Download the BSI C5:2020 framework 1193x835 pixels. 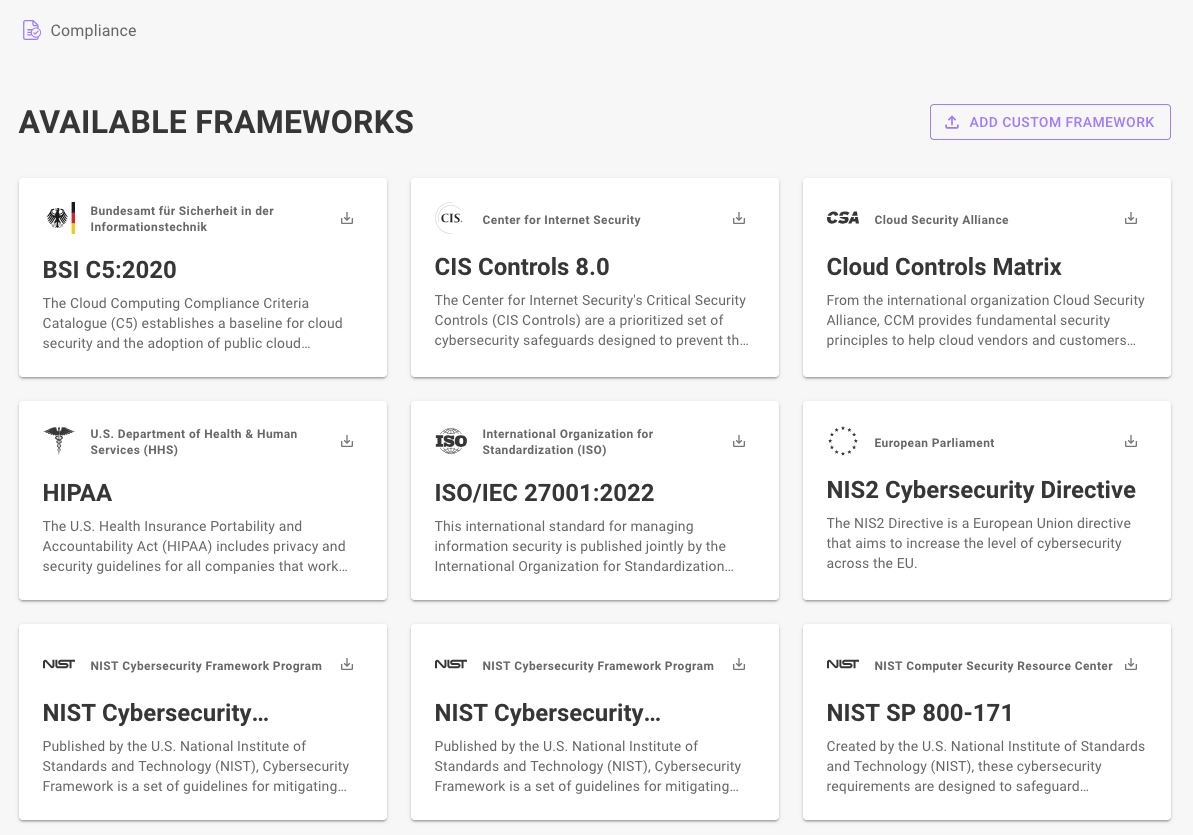pyautogui.click(x=347, y=218)
